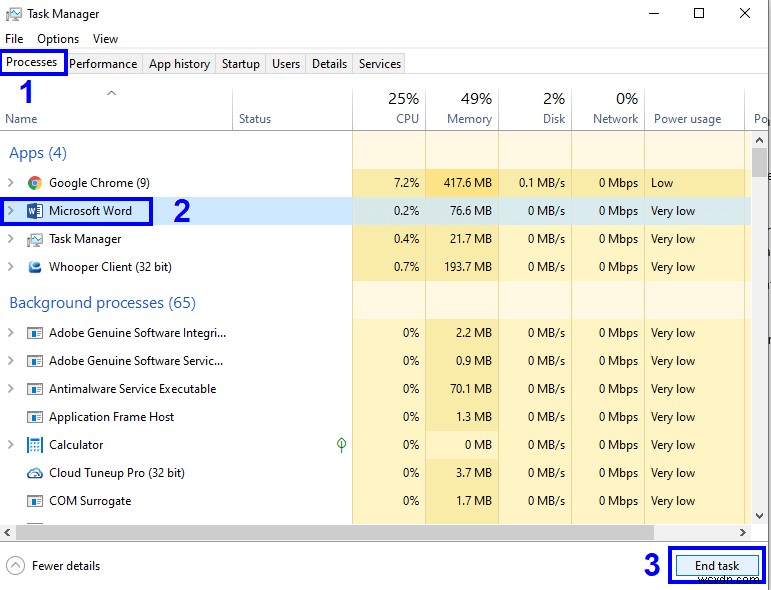Image resolution: width=771 pixels, height=590 pixels.
Task: Click the Adobe Genuine Software Service icon
Action: click(x=34, y=361)
